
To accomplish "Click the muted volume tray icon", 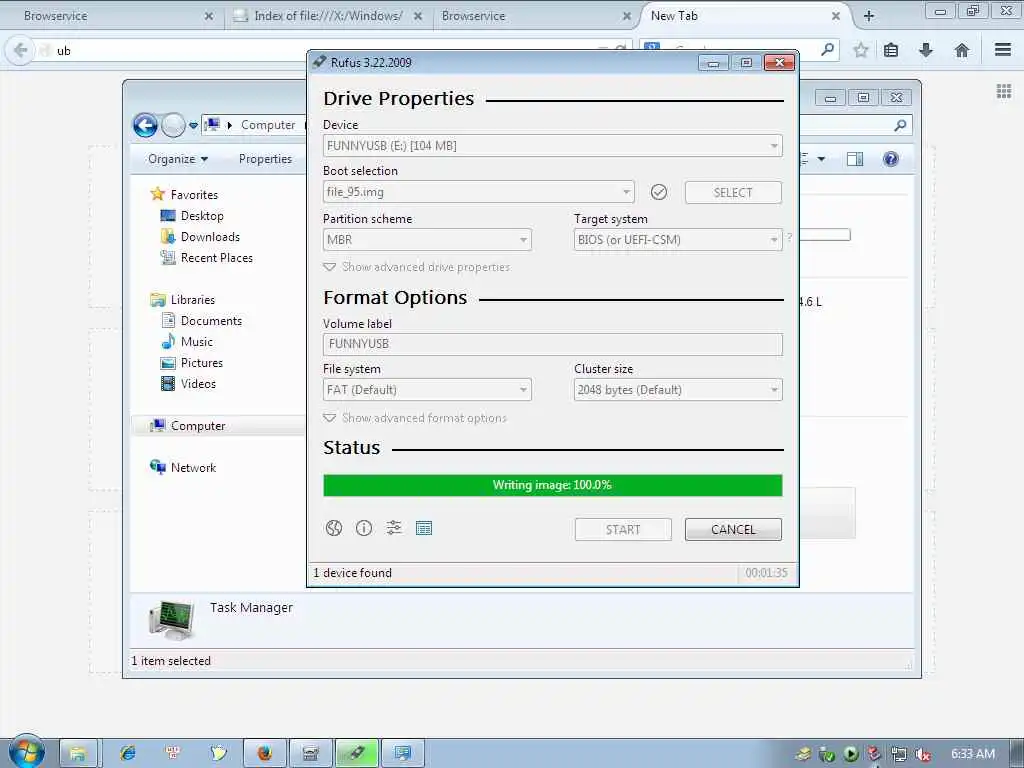I will tap(923, 754).
